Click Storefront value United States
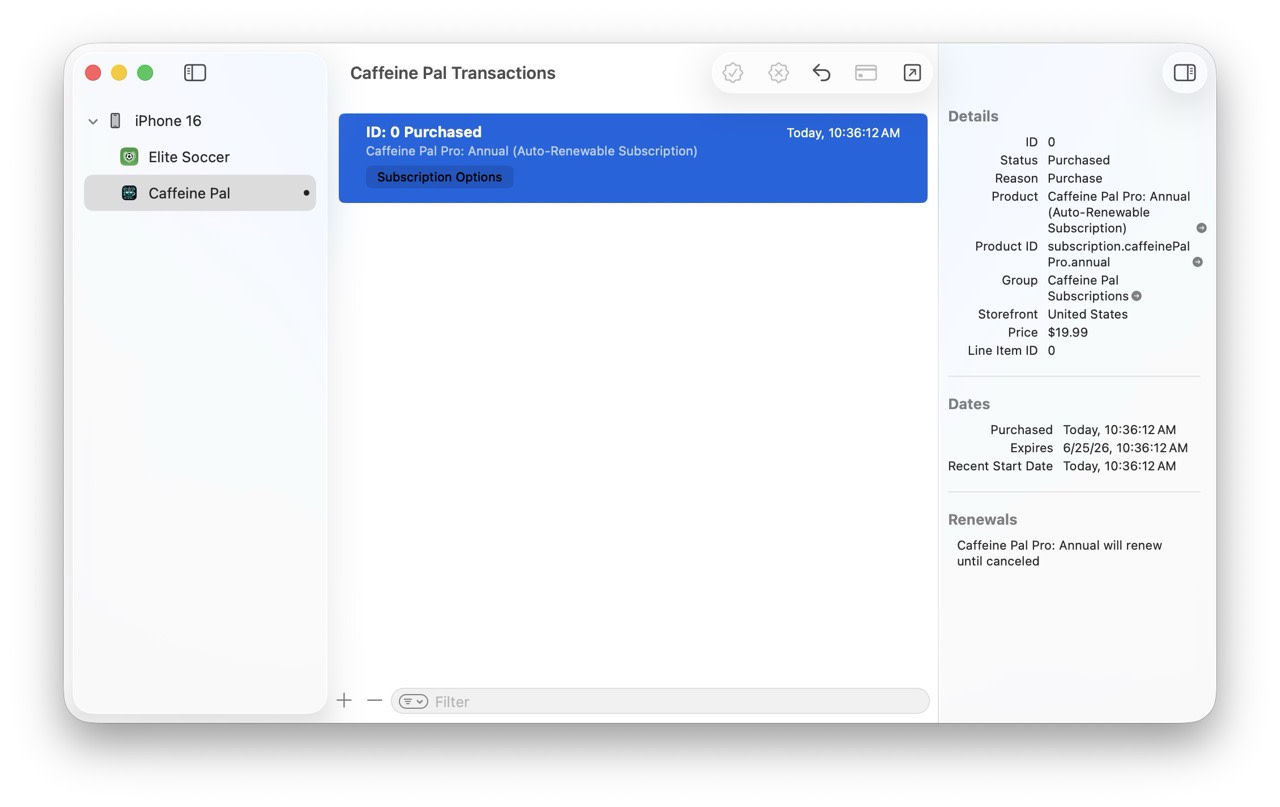The width and height of the screenshot is (1280, 807). 1087,314
